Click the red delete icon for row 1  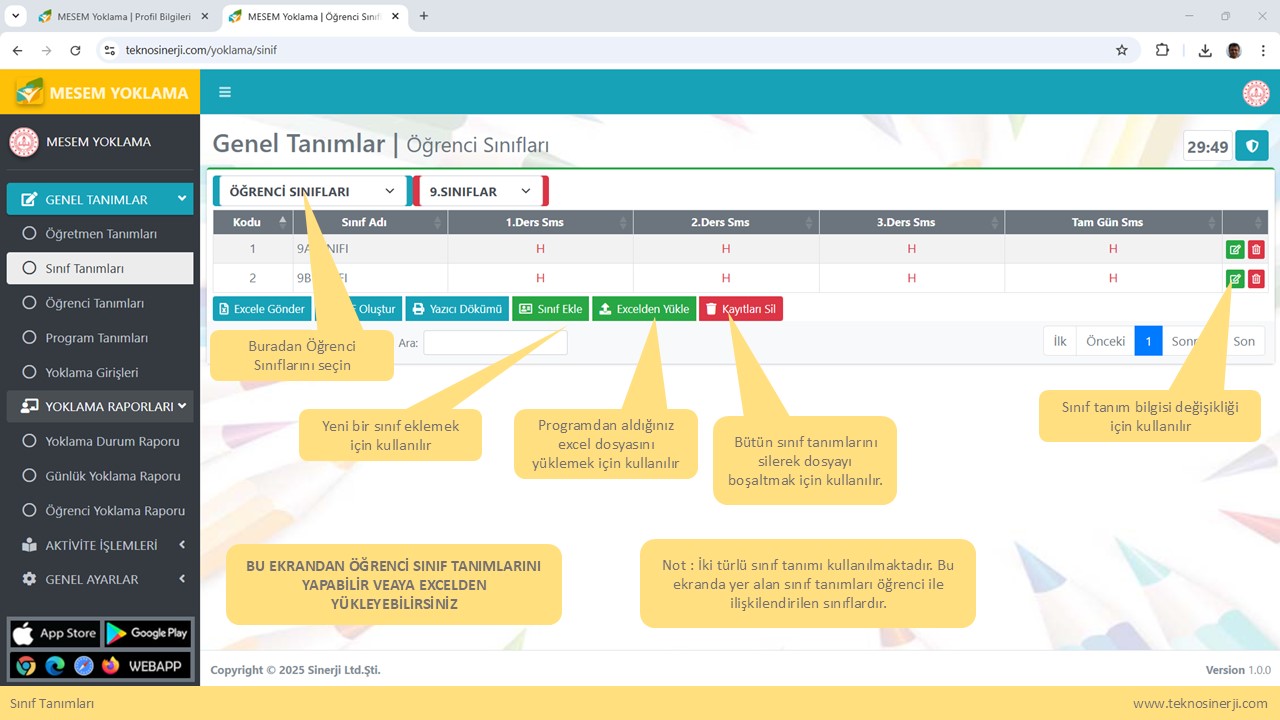pyautogui.click(x=1256, y=250)
